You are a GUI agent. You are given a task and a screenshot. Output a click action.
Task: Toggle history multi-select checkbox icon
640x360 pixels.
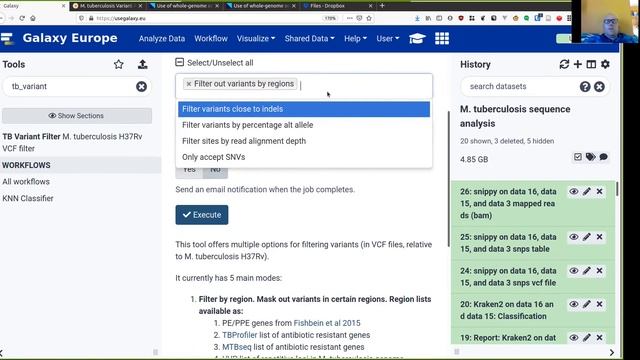point(578,157)
